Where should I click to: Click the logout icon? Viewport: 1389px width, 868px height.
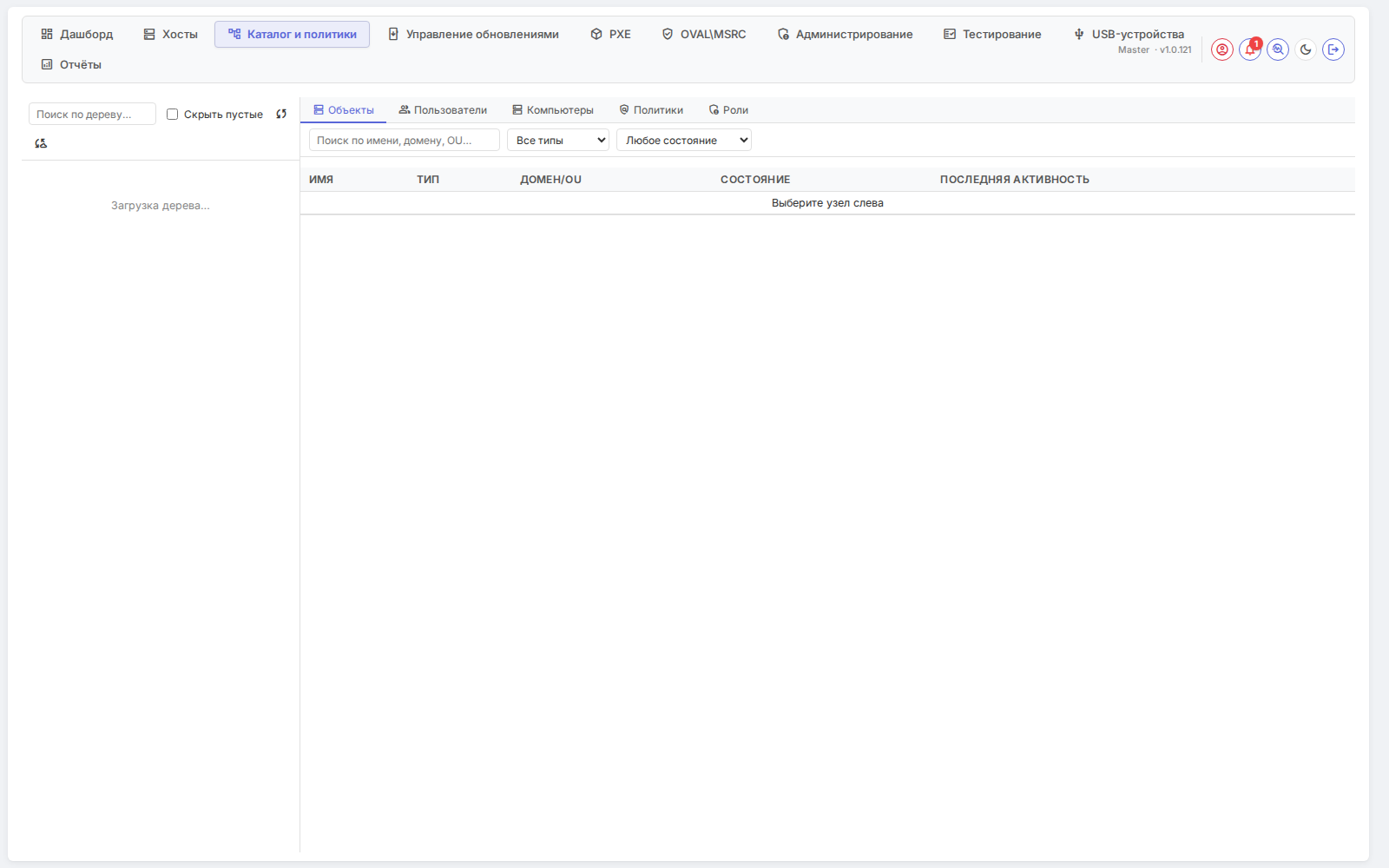1333,49
